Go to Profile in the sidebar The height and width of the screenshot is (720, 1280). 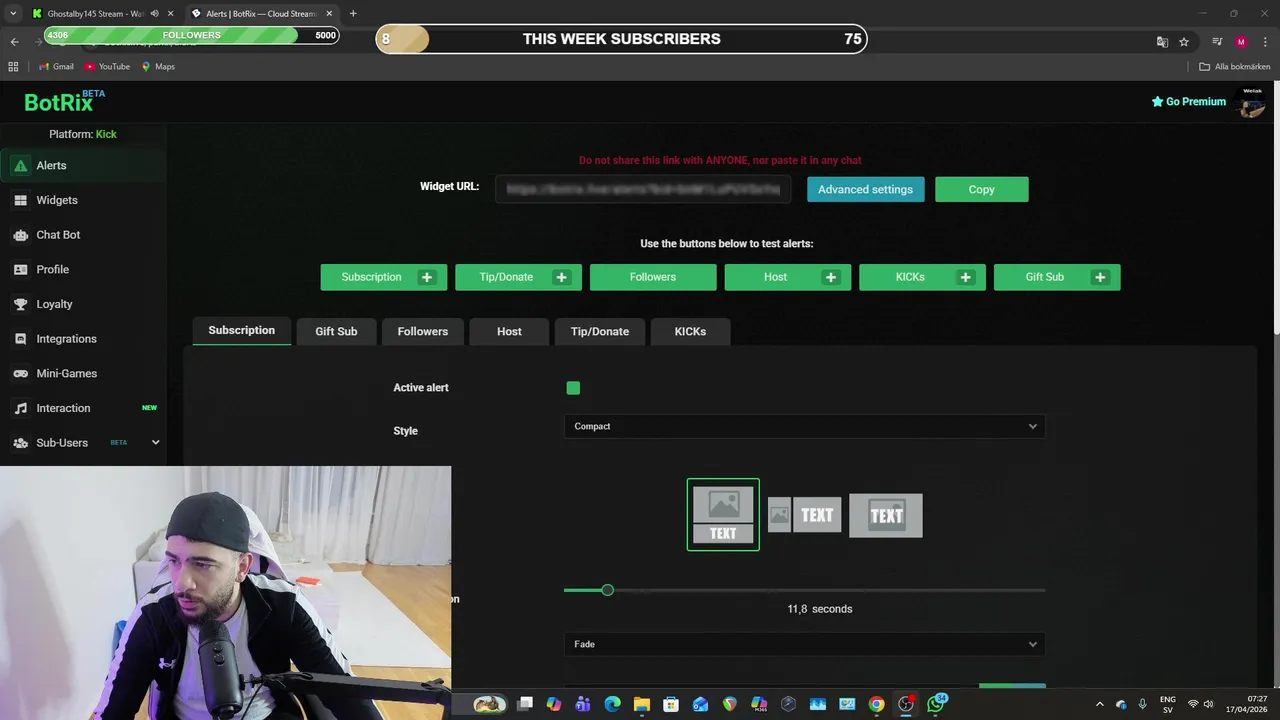pos(82,270)
